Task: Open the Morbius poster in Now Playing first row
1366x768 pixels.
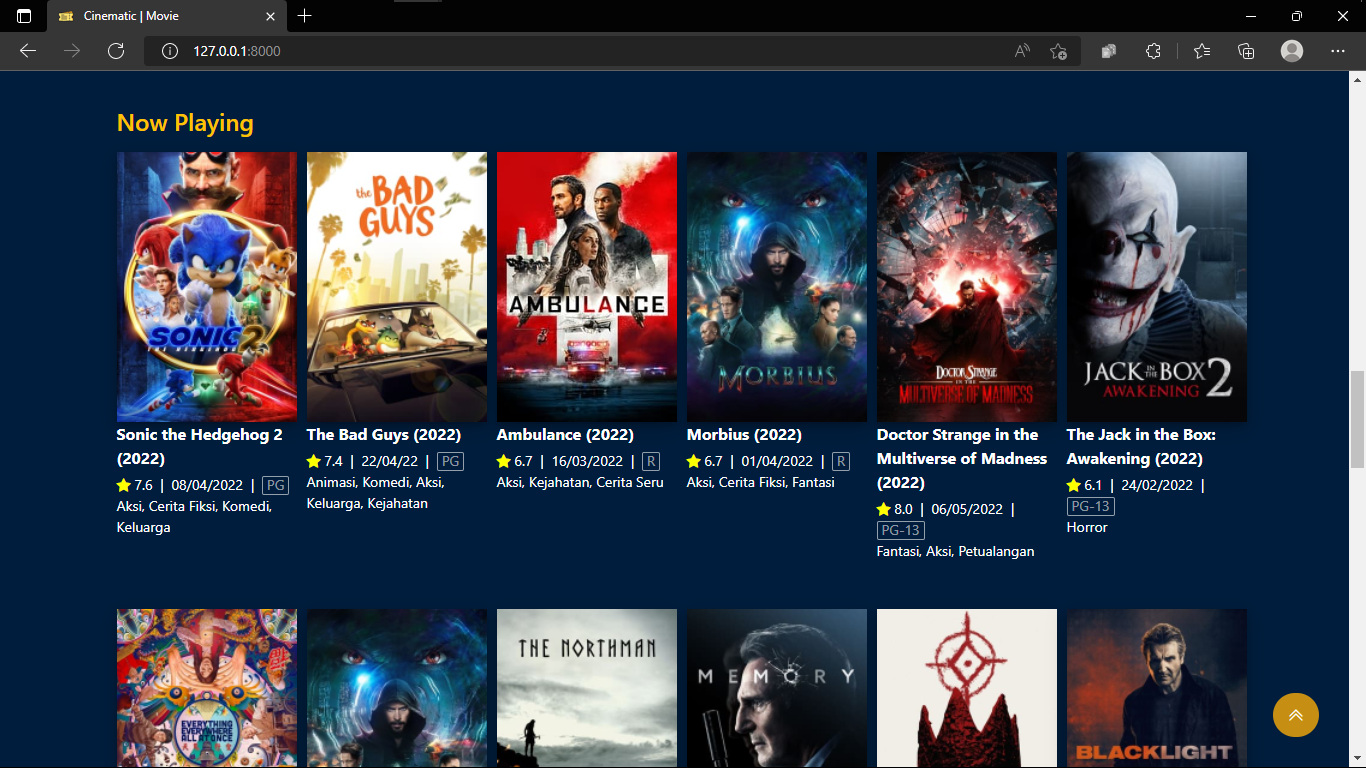Action: (x=777, y=287)
